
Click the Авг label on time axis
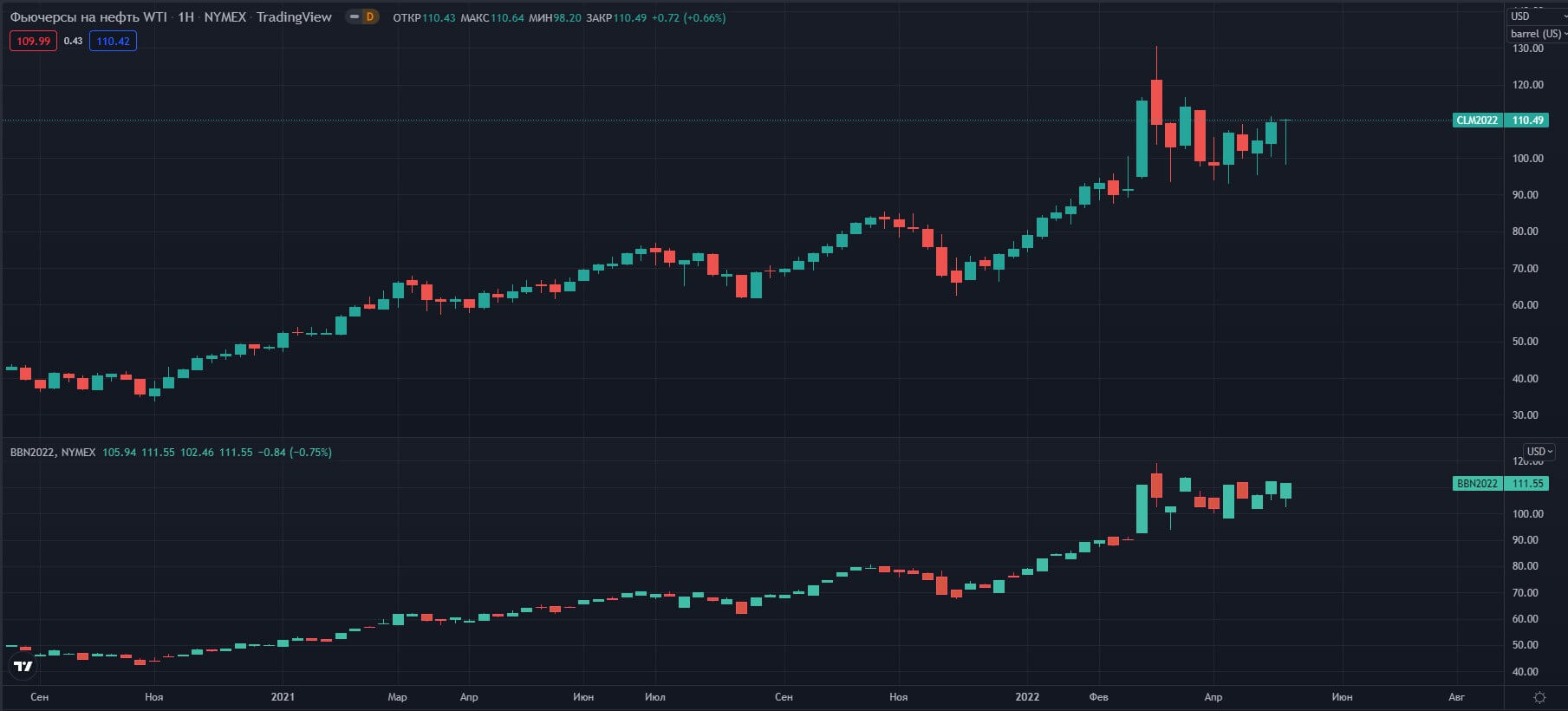point(1457,697)
